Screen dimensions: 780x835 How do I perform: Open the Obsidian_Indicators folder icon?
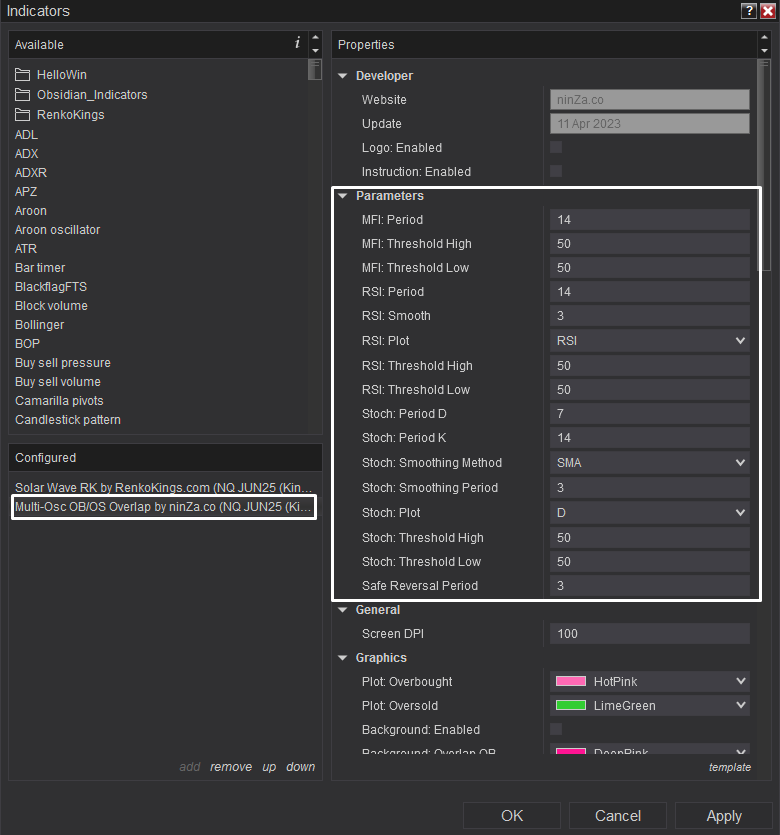[22, 94]
